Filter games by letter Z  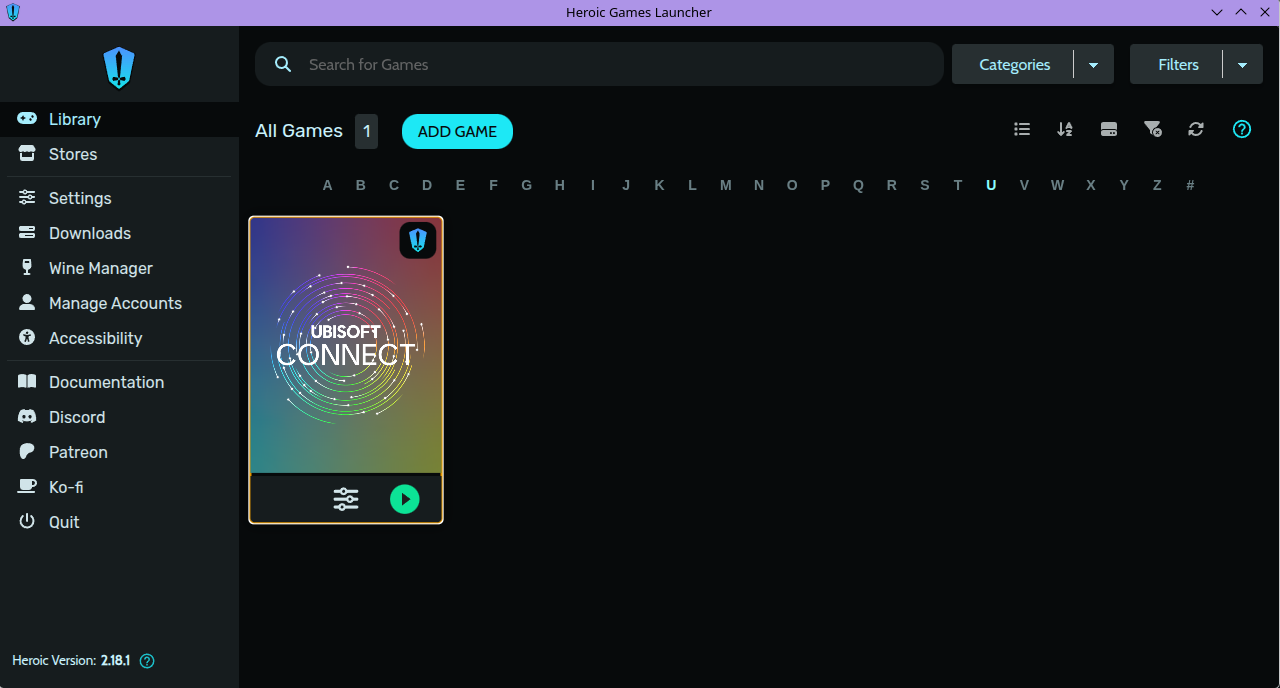click(x=1157, y=185)
